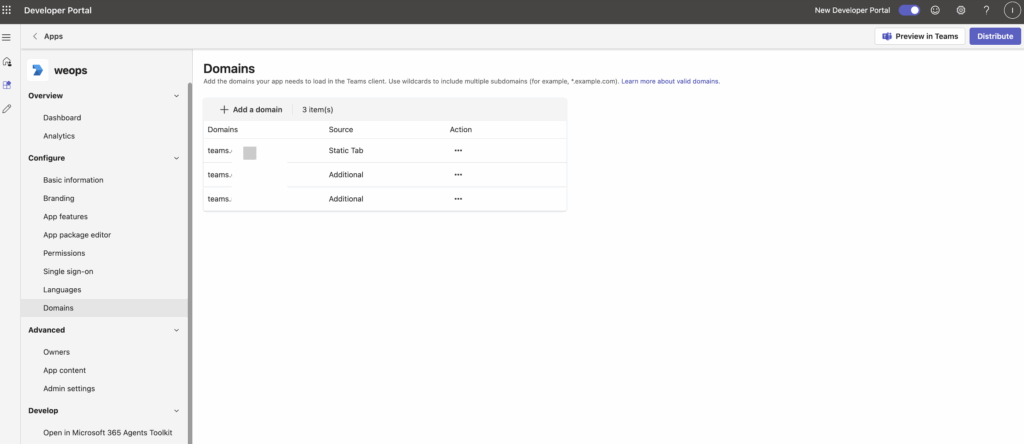Select Domains in the sidebar
This screenshot has height=444, width=1024.
104,308
